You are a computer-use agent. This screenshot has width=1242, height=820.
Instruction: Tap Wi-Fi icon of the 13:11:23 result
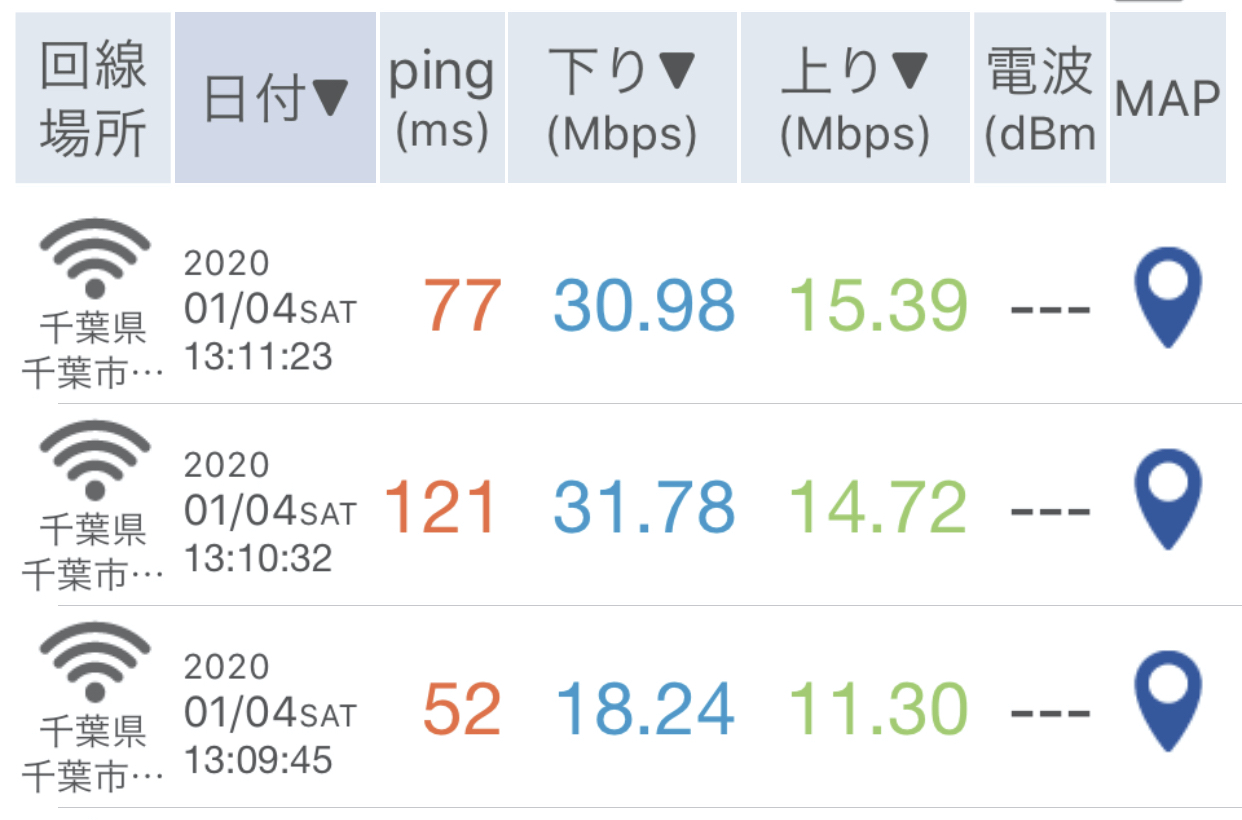(x=94, y=258)
